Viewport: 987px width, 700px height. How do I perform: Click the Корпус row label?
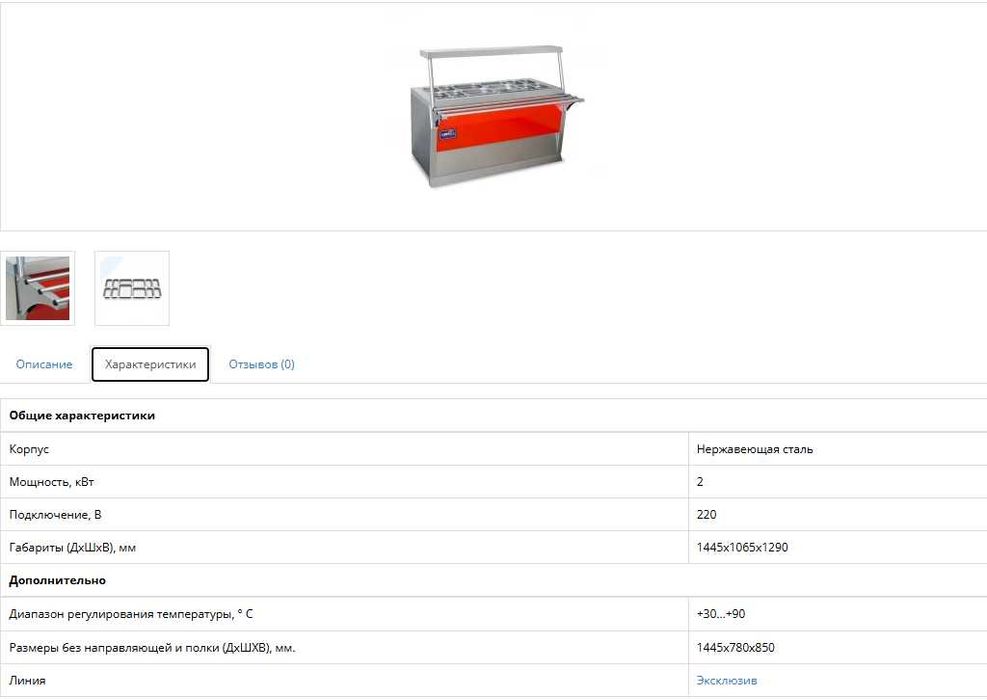point(29,449)
